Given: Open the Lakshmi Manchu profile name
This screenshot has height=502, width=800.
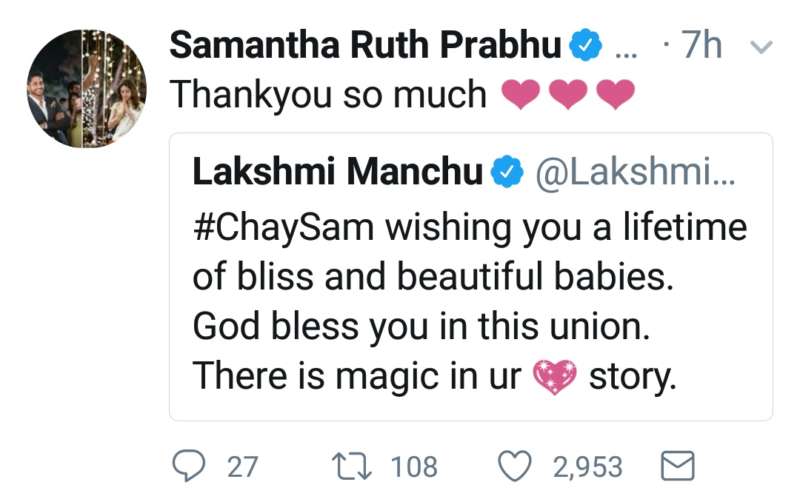Looking at the screenshot, I should (x=337, y=172).
